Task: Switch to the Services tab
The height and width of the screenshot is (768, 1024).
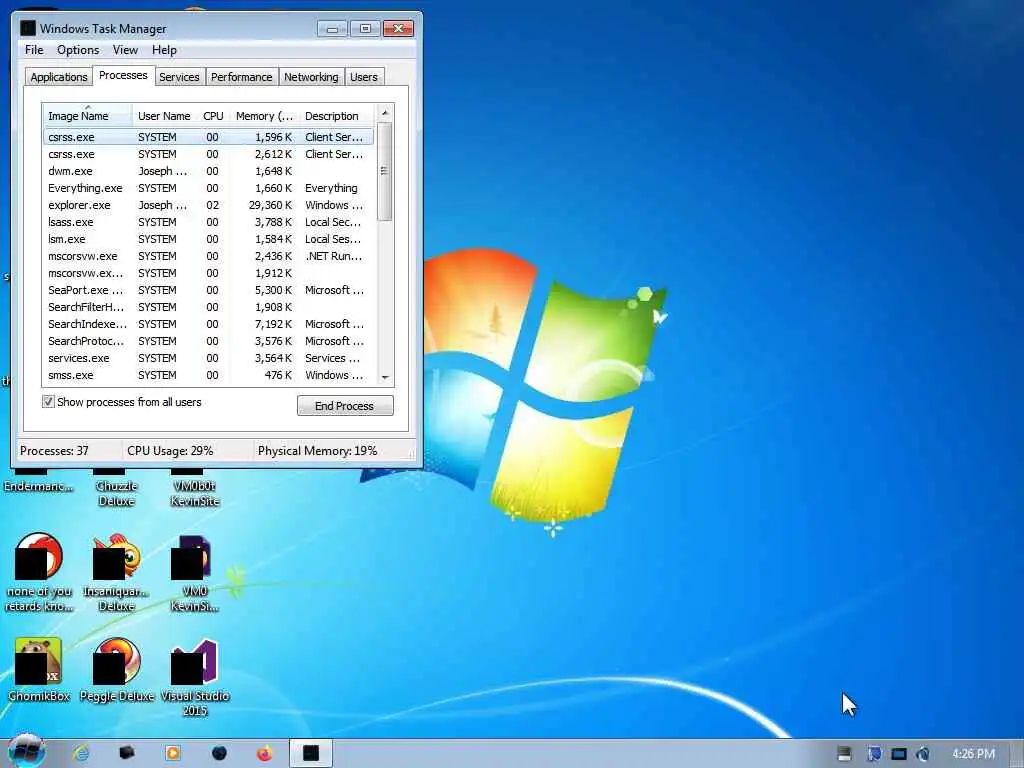Action: click(x=179, y=77)
